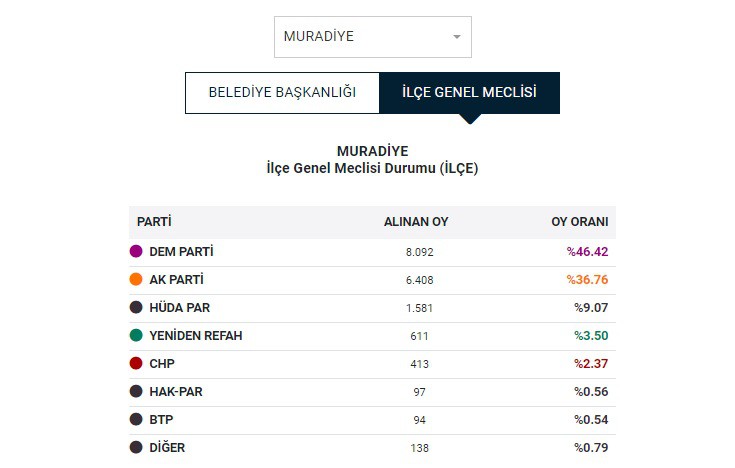Click the BTP party dot
Screen dimensions: 735x468
(136, 419)
